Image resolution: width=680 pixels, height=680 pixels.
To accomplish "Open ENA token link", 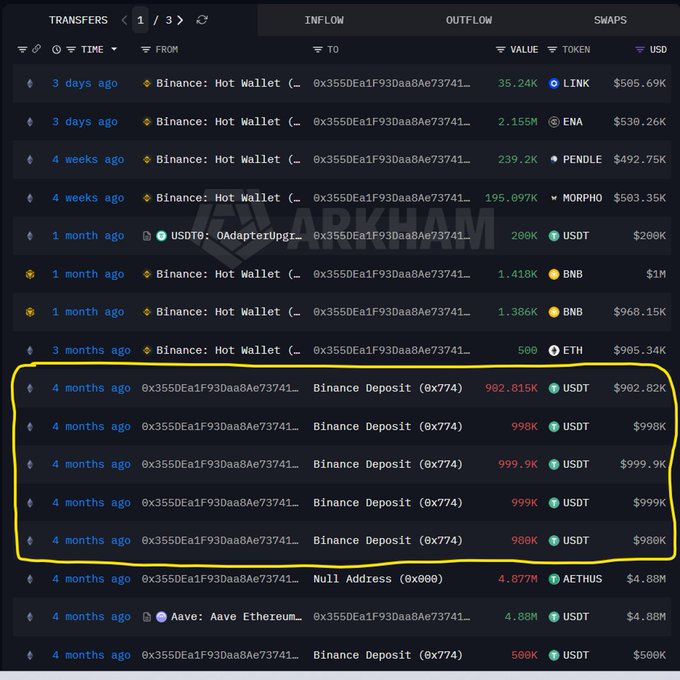I will pos(572,122).
